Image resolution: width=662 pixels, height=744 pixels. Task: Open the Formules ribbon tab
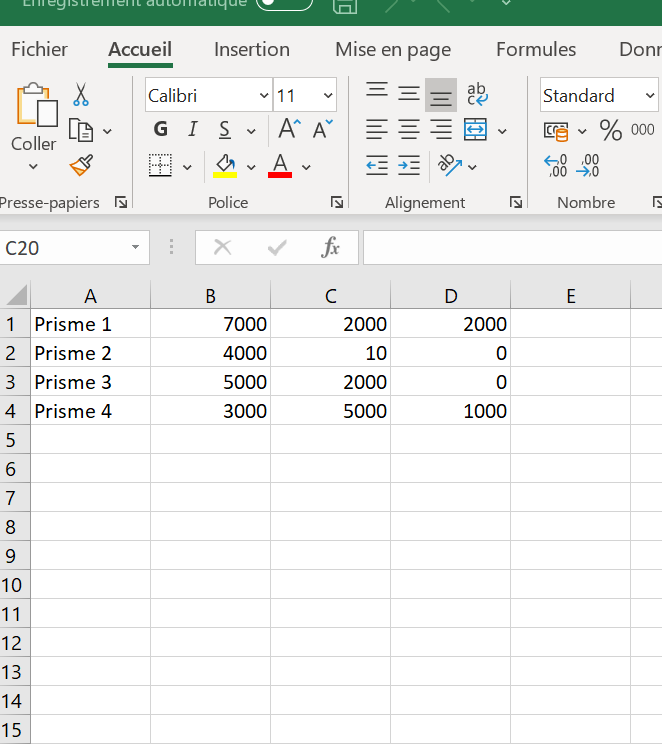(535, 50)
